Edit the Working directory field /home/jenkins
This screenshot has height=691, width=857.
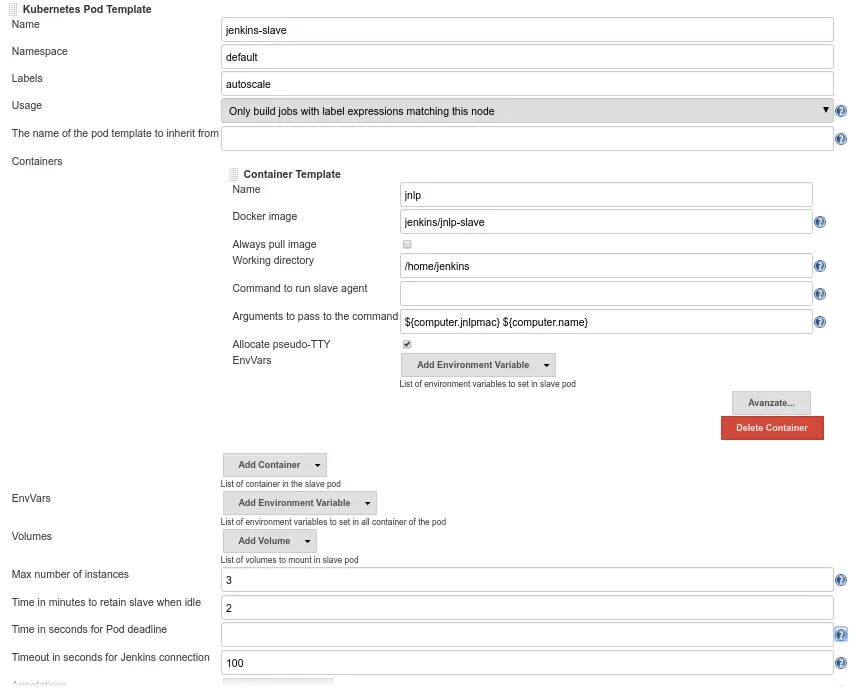tap(606, 266)
